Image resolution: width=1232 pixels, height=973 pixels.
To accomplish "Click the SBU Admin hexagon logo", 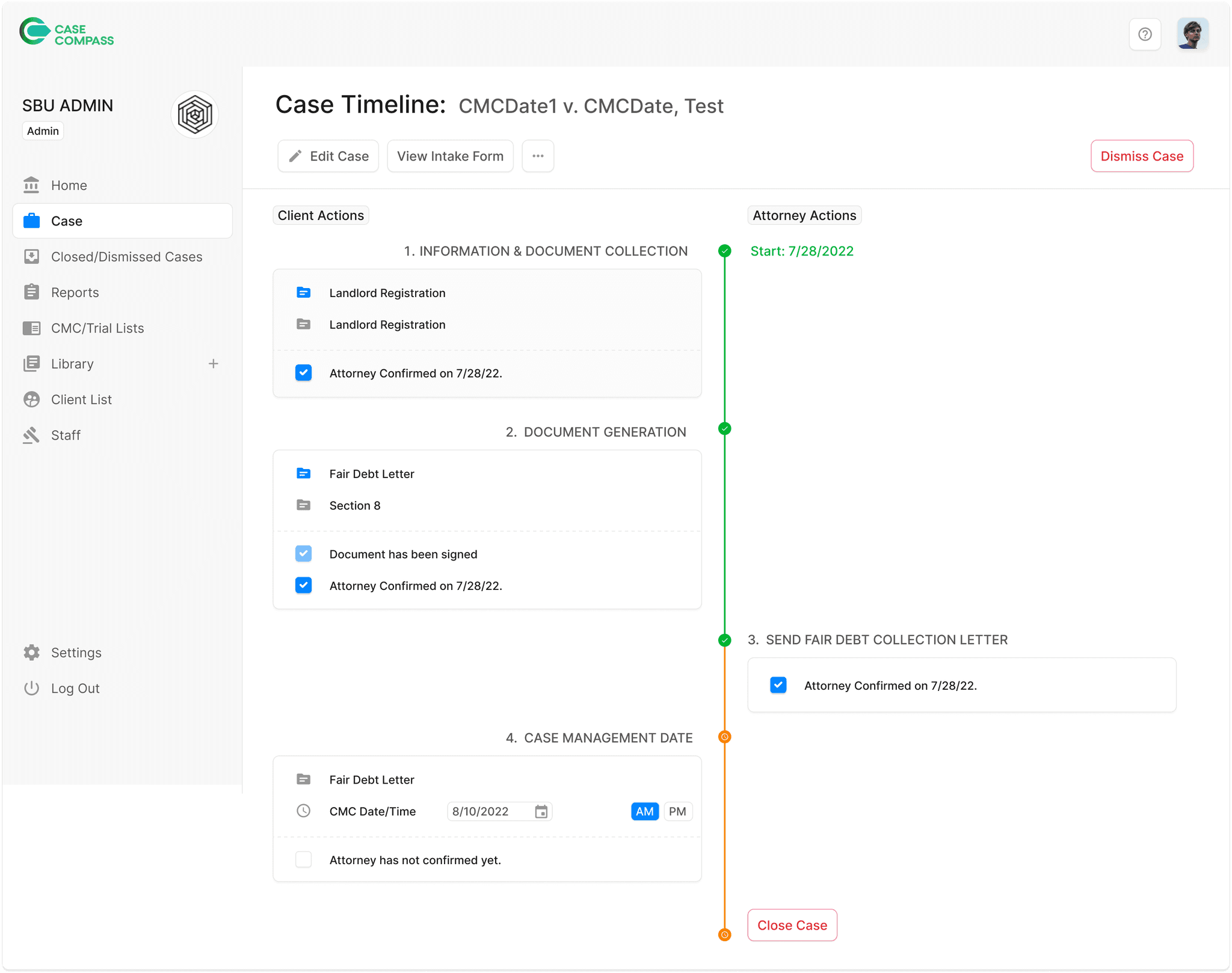I will [195, 115].
